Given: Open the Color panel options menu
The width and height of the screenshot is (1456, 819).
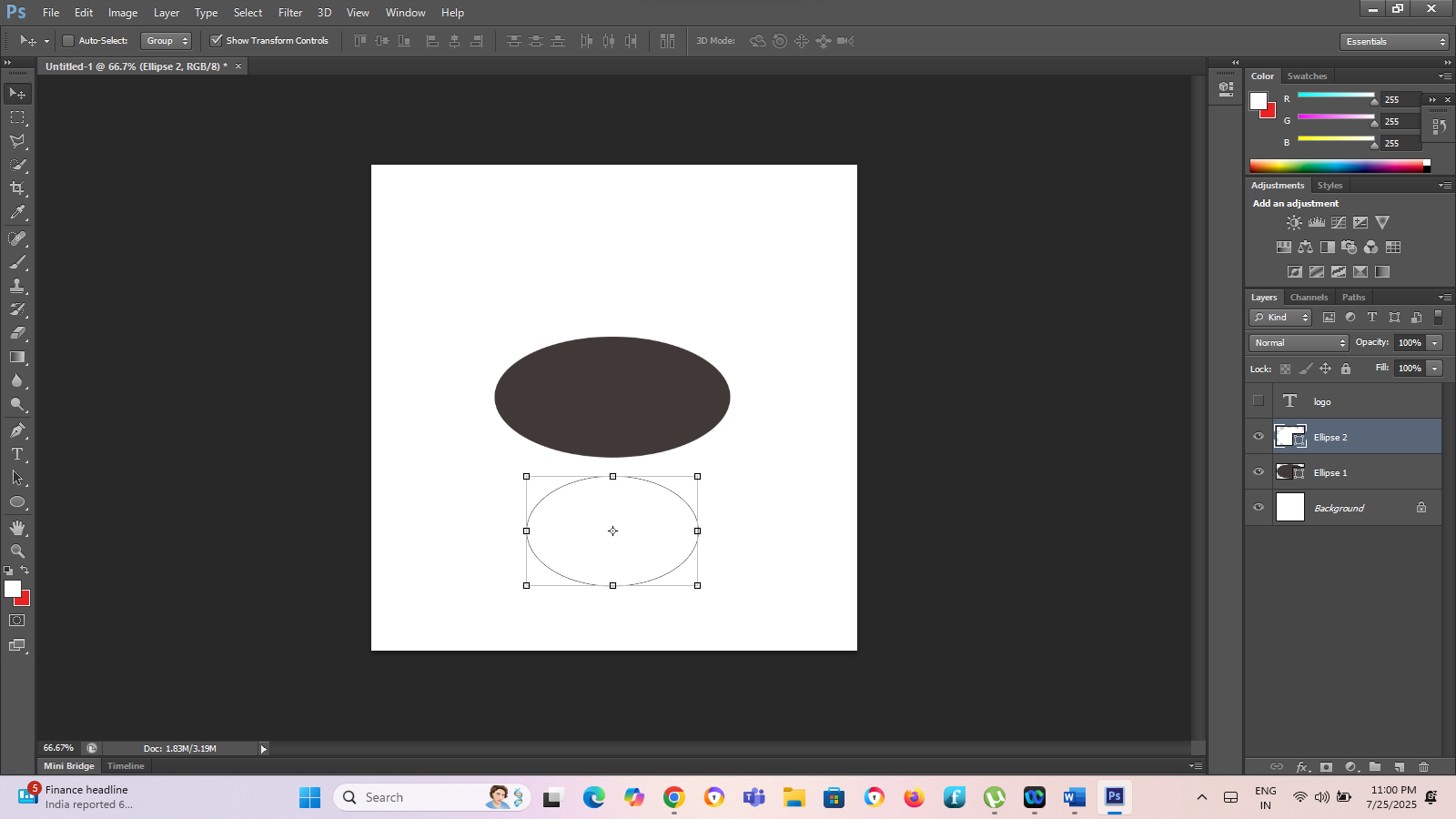Looking at the screenshot, I should coord(1445,76).
